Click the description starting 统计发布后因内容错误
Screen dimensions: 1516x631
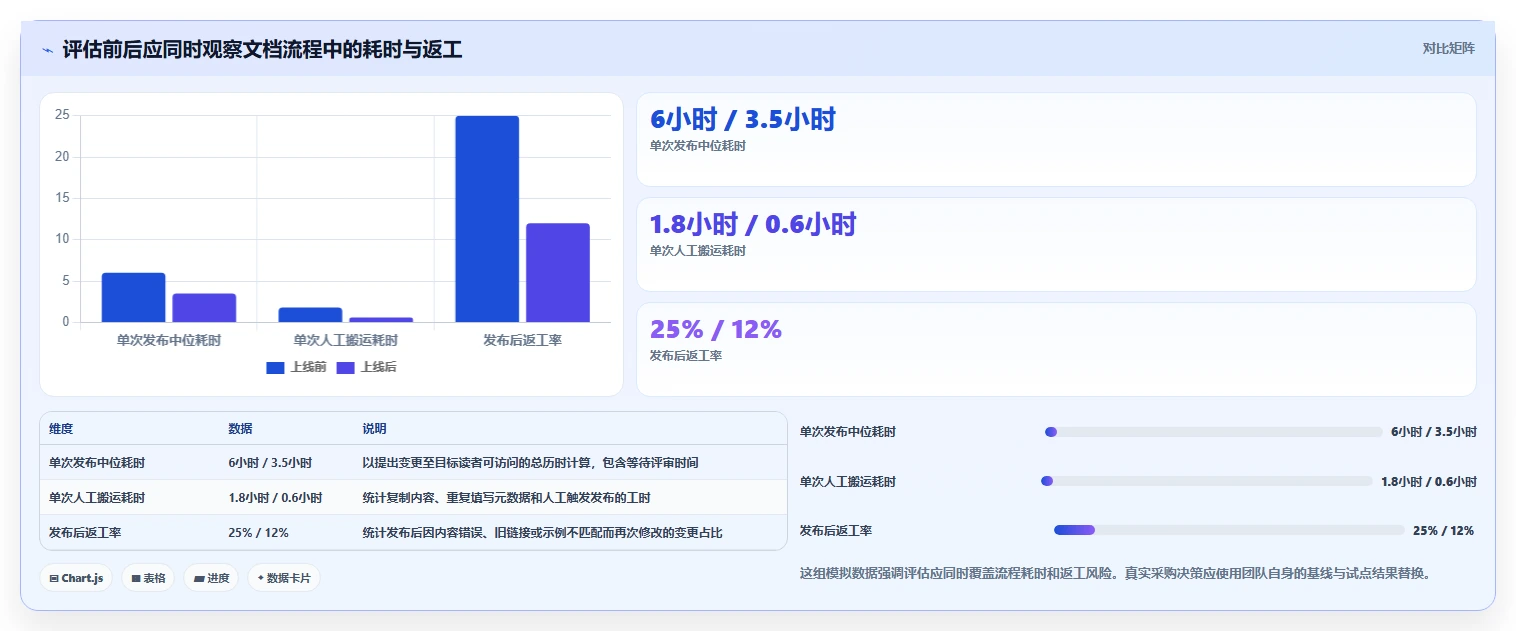point(542,533)
